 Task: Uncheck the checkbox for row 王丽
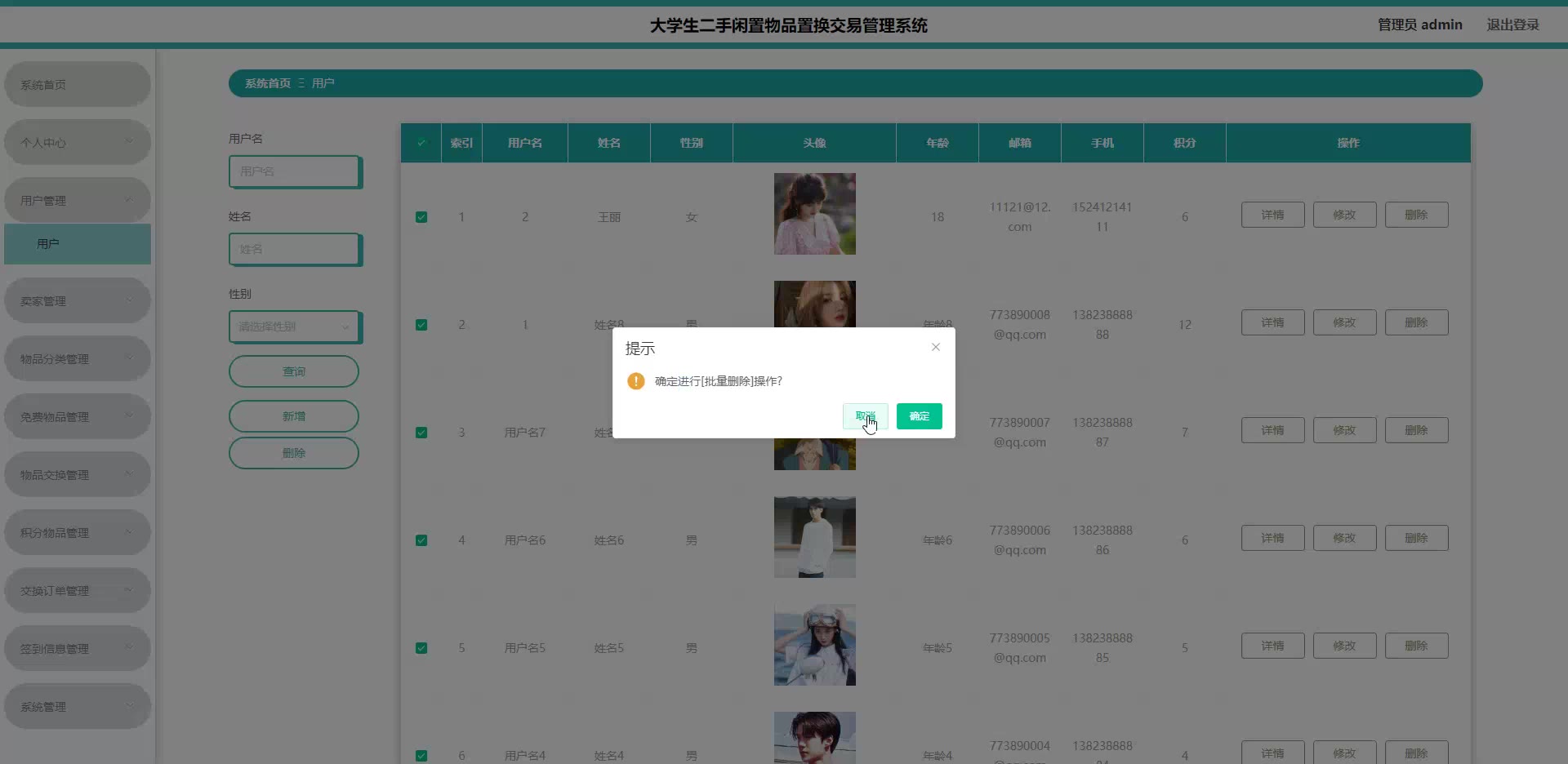tap(421, 217)
